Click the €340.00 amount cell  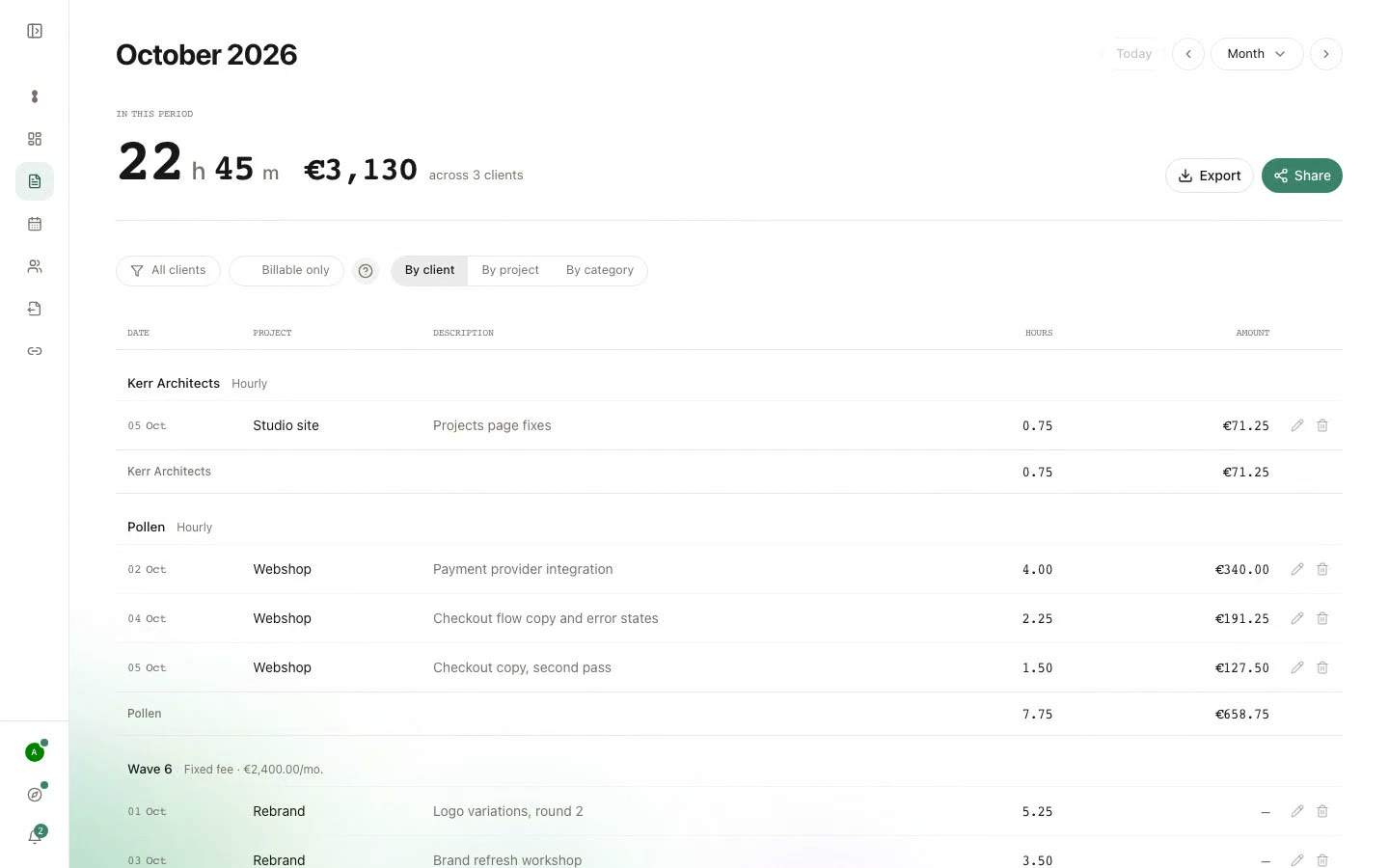point(1242,570)
